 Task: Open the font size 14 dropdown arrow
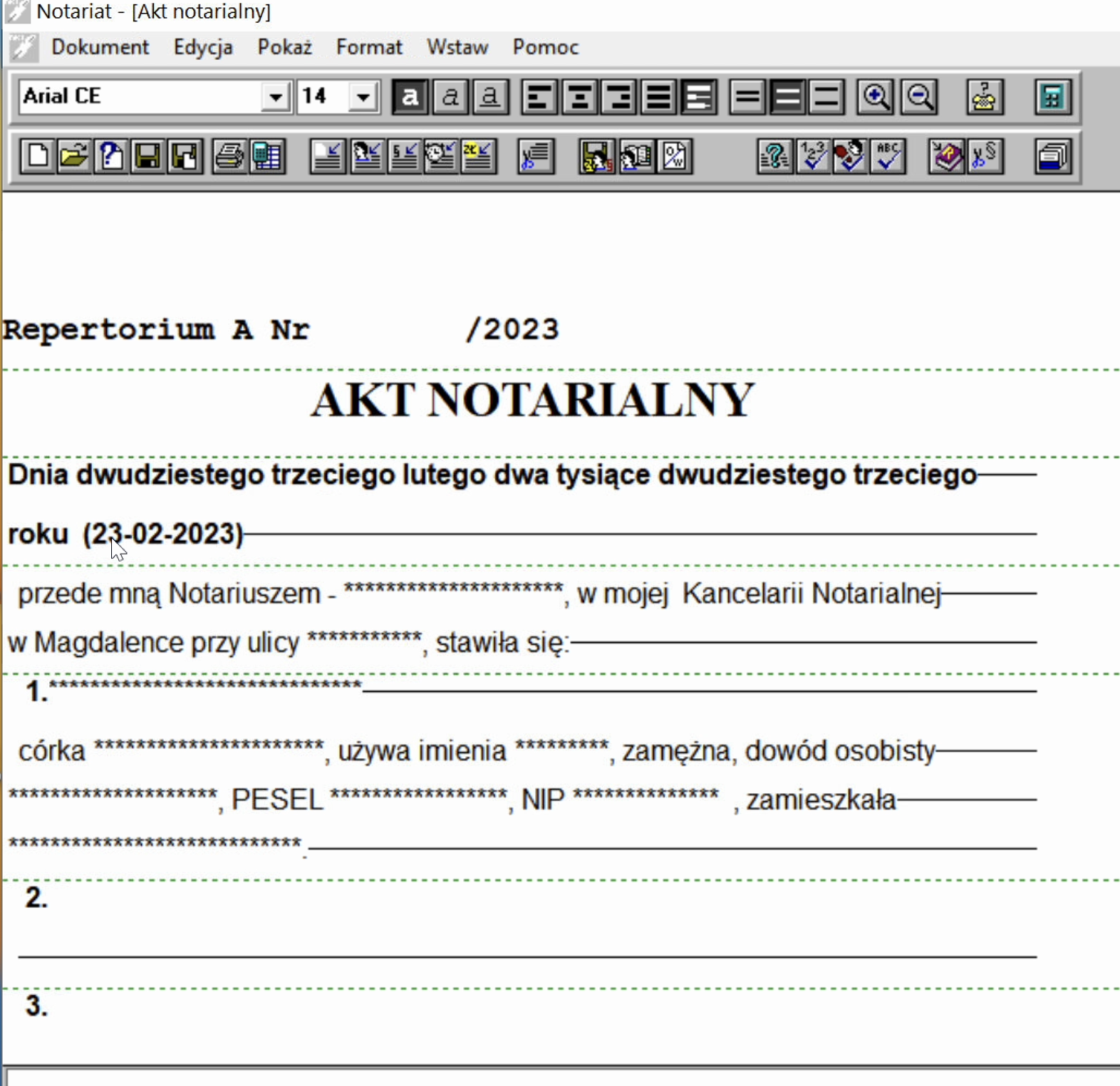pos(363,96)
